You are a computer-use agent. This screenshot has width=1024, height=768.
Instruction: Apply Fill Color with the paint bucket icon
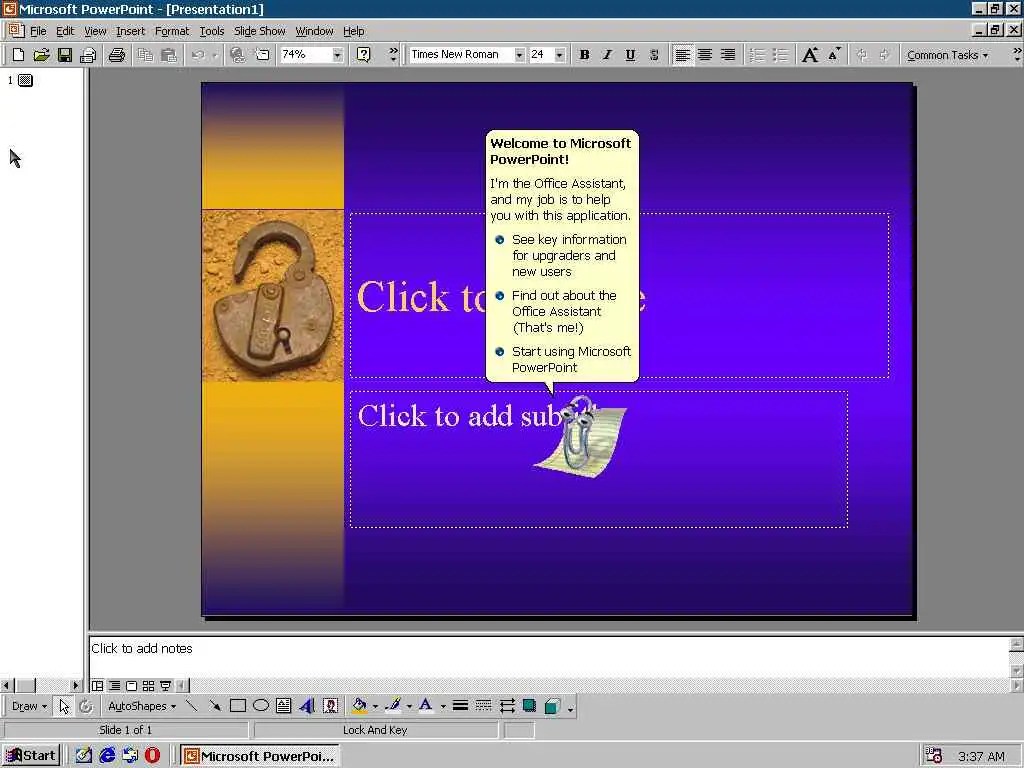[359, 706]
